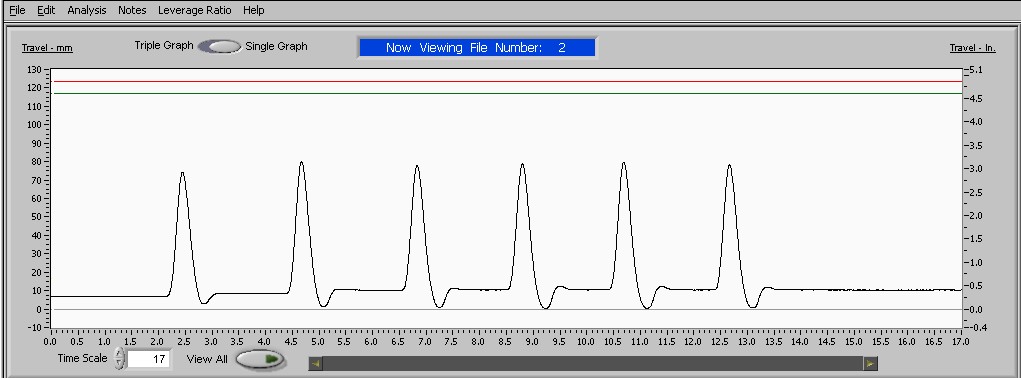Image resolution: width=1021 pixels, height=378 pixels.
Task: Click the left arrow of the time scrollbar
Action: [x=315, y=364]
